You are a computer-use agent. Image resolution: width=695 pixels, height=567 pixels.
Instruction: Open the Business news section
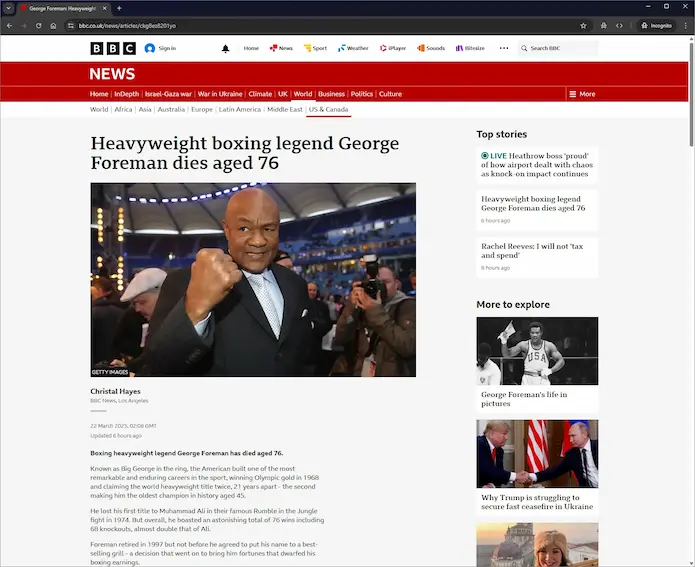pos(331,94)
